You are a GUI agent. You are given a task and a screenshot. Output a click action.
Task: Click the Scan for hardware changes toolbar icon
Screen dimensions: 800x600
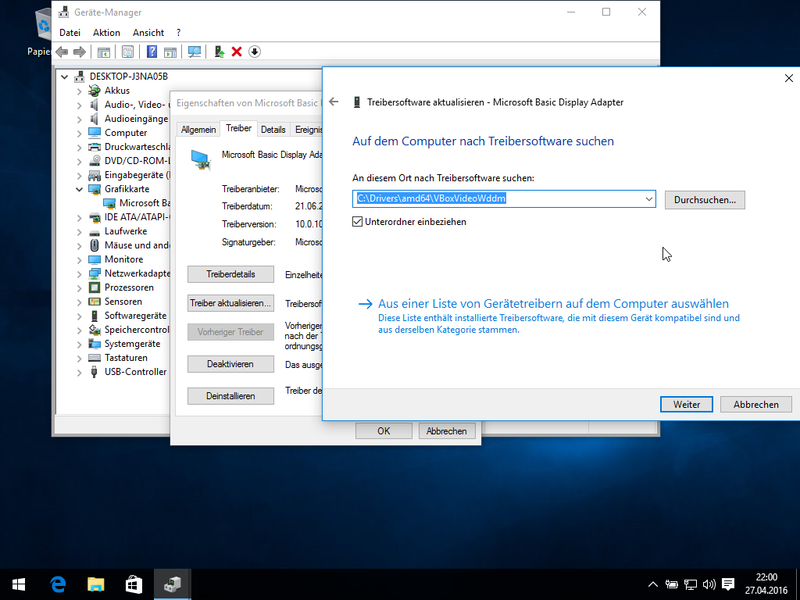tap(193, 52)
